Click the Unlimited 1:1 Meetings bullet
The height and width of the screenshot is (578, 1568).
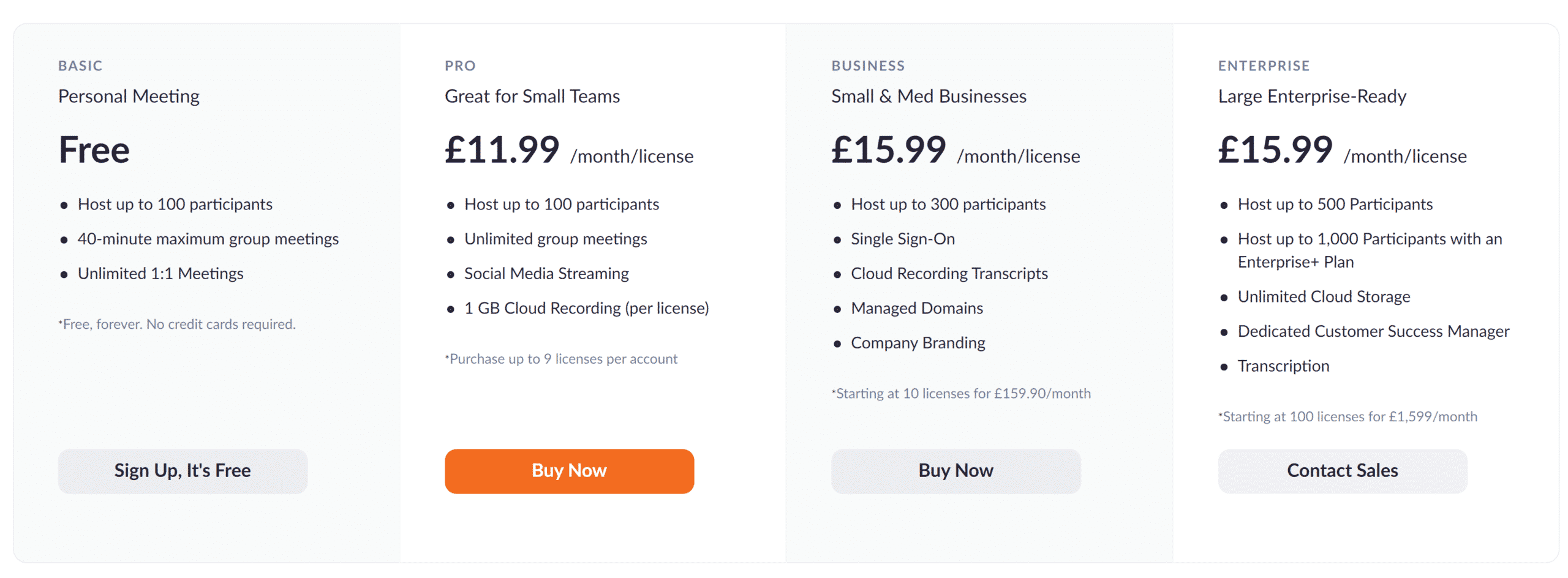coord(160,273)
